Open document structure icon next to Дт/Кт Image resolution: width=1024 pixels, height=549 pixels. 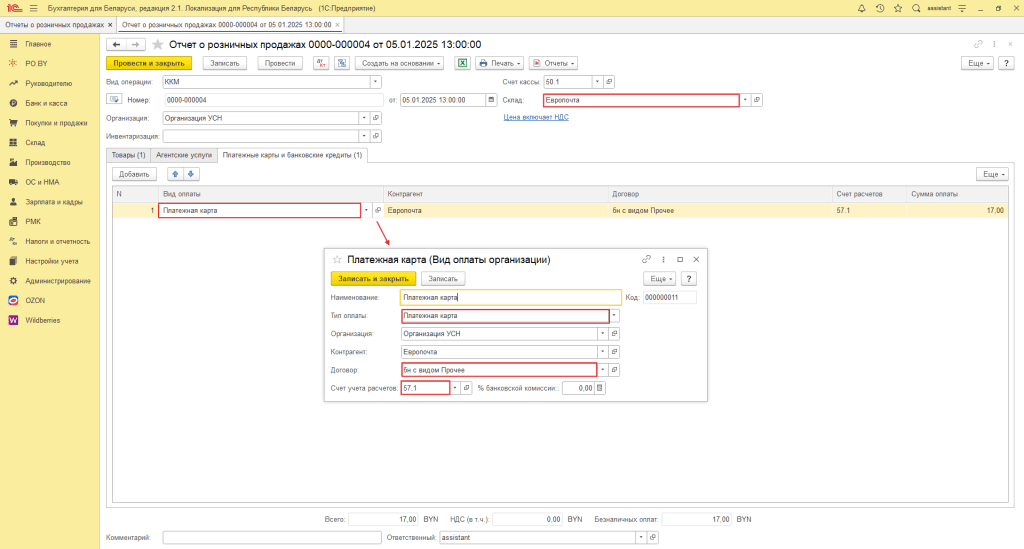click(x=342, y=63)
